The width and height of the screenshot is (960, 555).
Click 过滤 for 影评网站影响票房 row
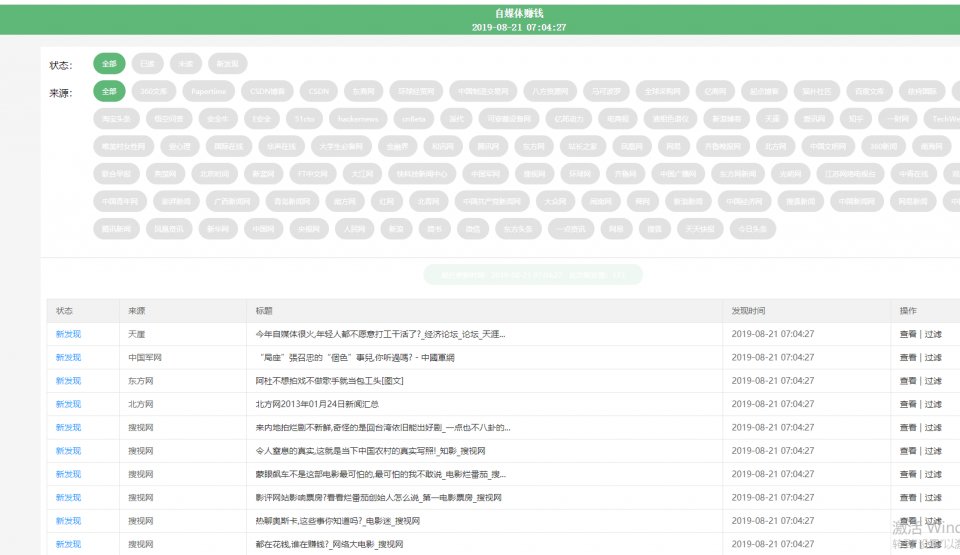coord(933,497)
